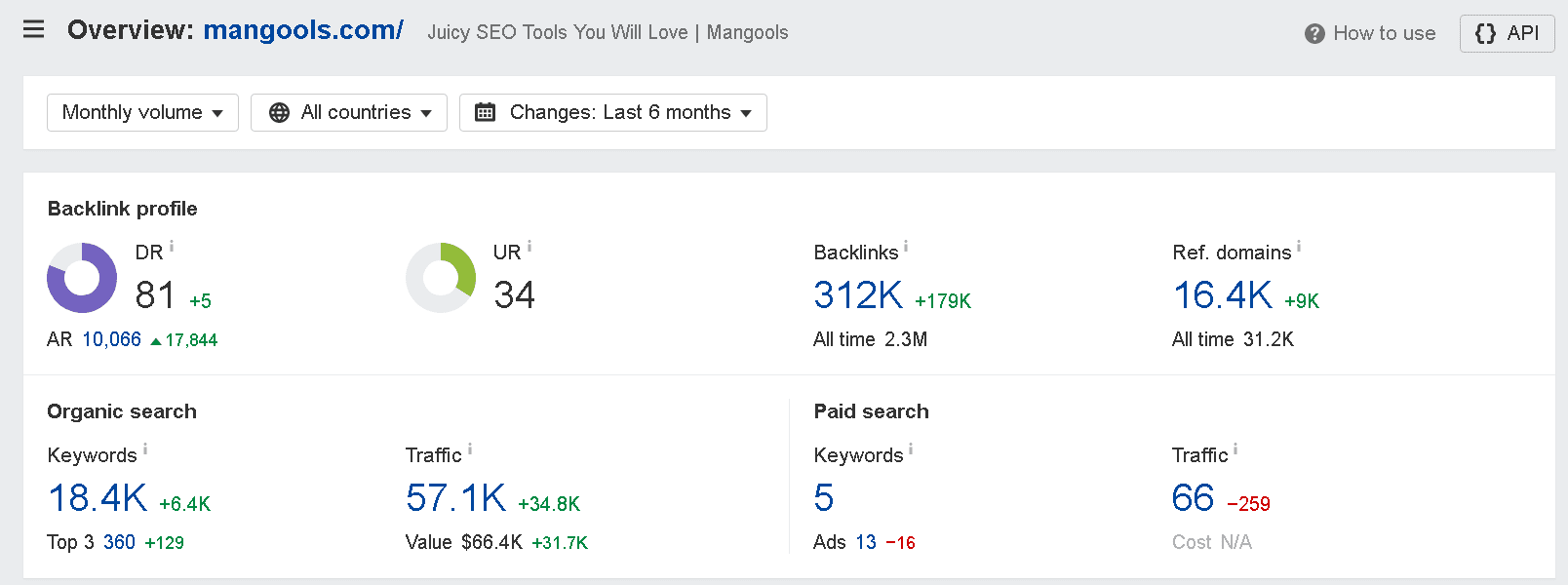Click the DR score 81

tap(155, 295)
